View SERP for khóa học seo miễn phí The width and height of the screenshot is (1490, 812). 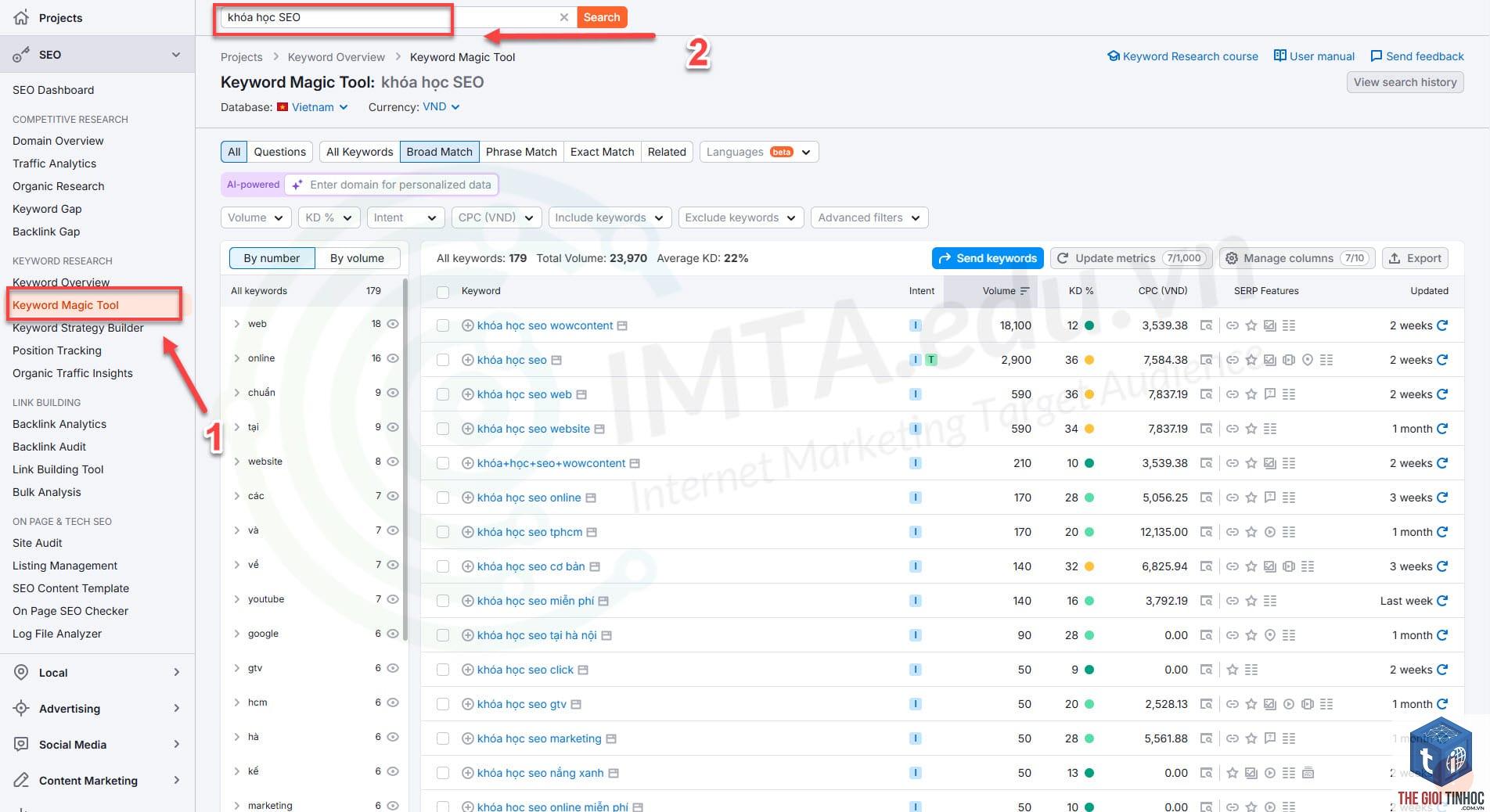(1207, 601)
